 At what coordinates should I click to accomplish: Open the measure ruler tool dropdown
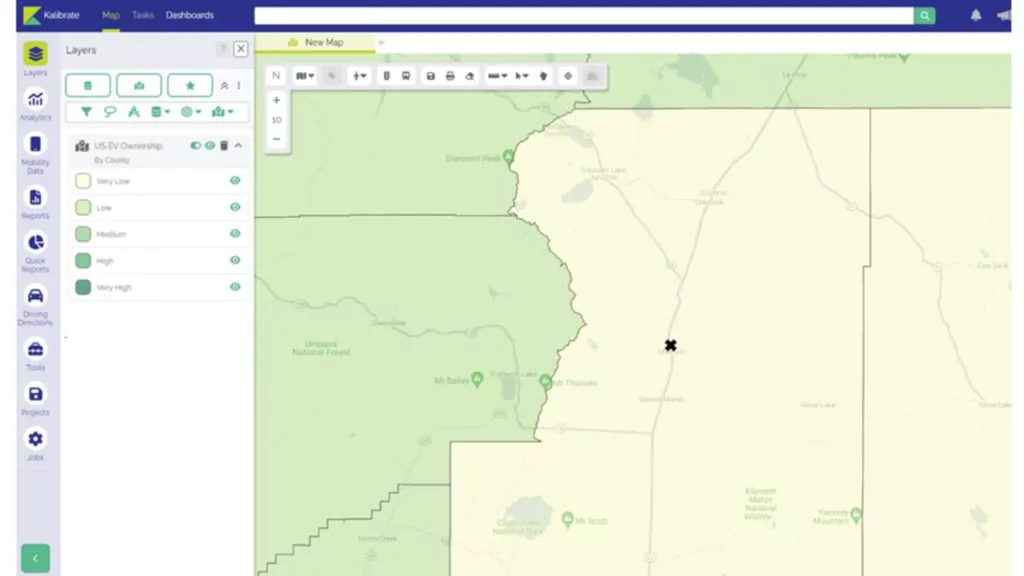click(x=496, y=76)
